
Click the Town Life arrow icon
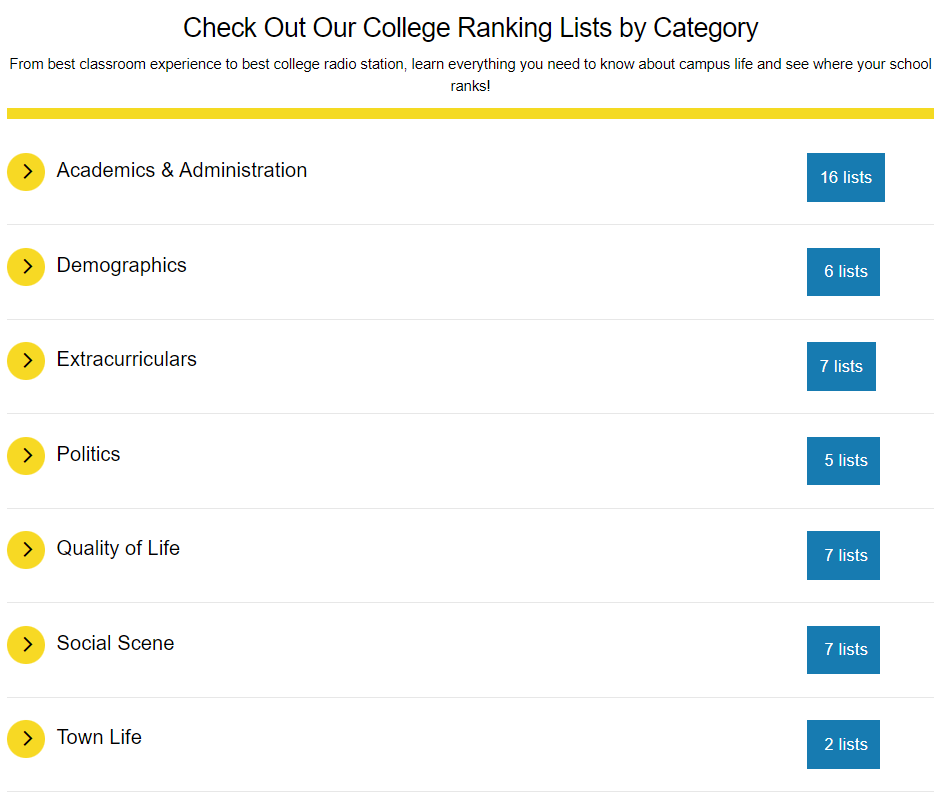click(x=26, y=739)
